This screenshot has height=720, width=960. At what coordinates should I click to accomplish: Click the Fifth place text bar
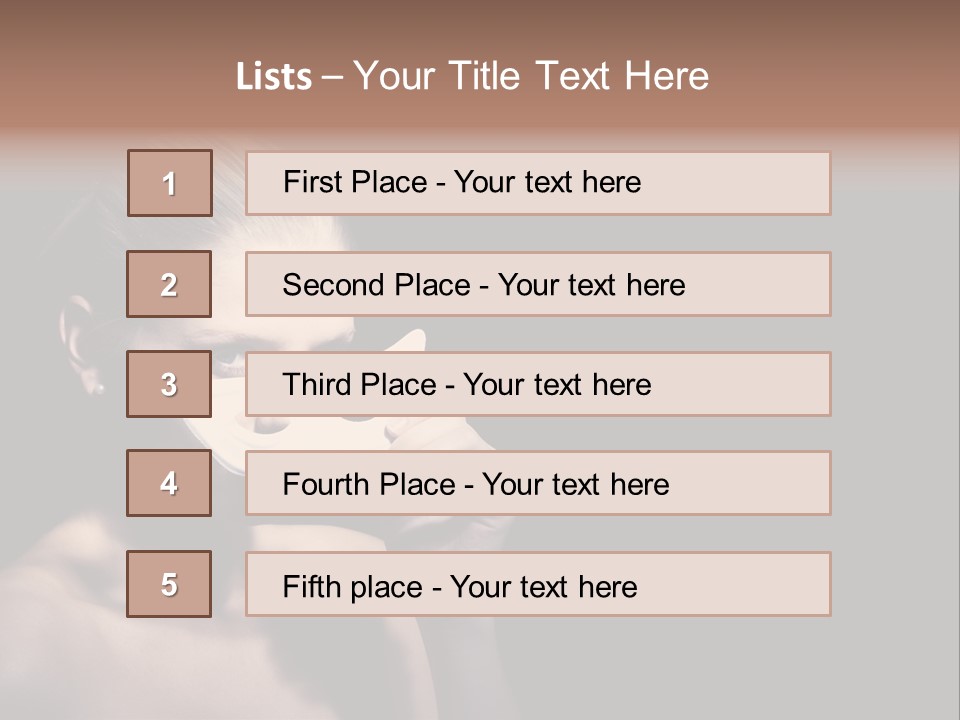538,584
